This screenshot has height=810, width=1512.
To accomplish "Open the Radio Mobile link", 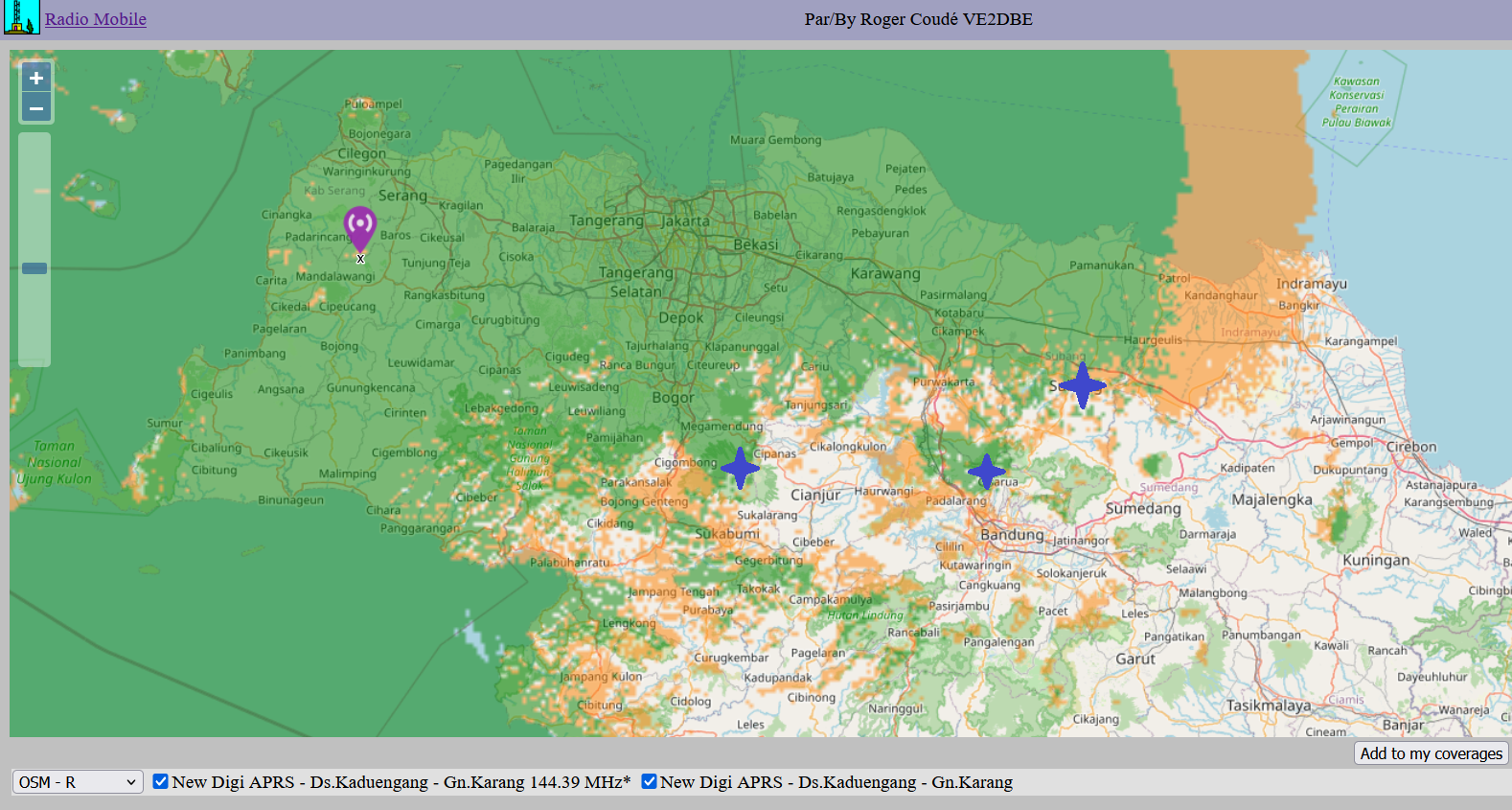I will [96, 19].
